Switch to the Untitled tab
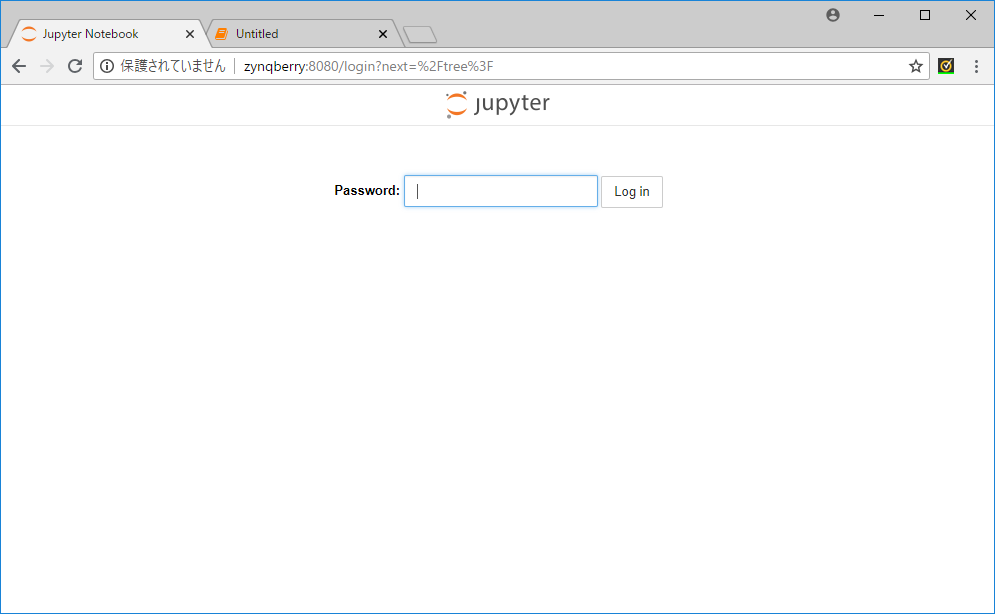 pos(290,34)
